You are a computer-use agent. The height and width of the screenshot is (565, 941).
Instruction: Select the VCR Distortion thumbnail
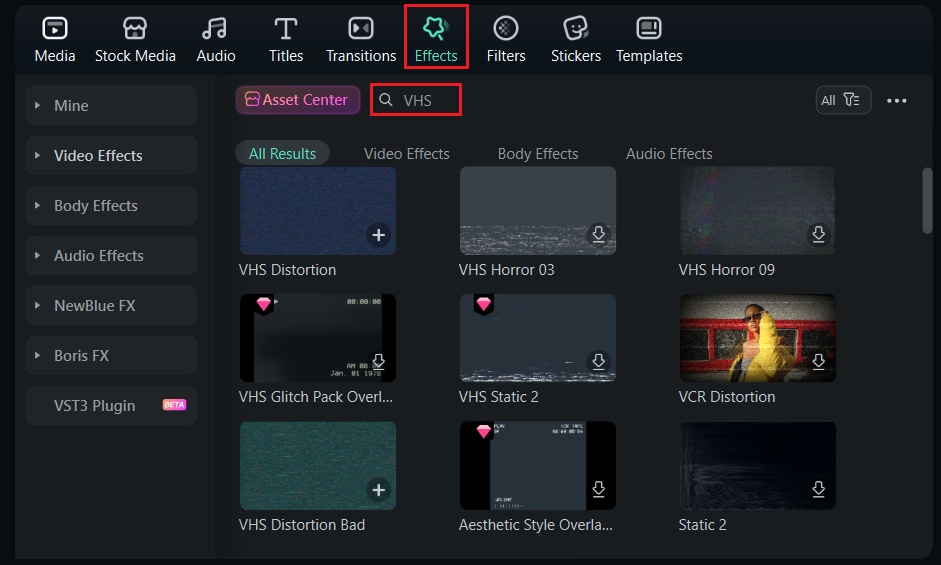[x=757, y=338]
